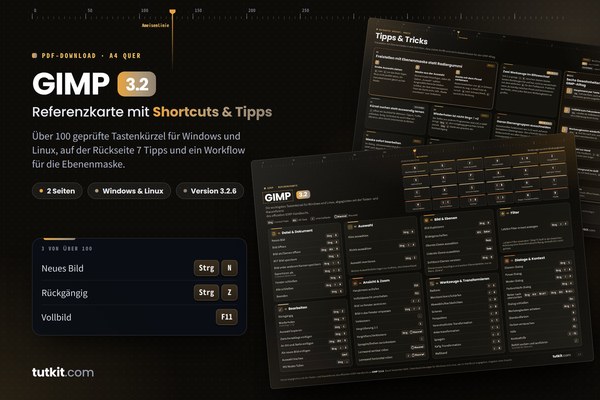Image resolution: width=600 pixels, height=400 pixels.
Task: Click the ruler label "100"
Action: coord(145,10)
